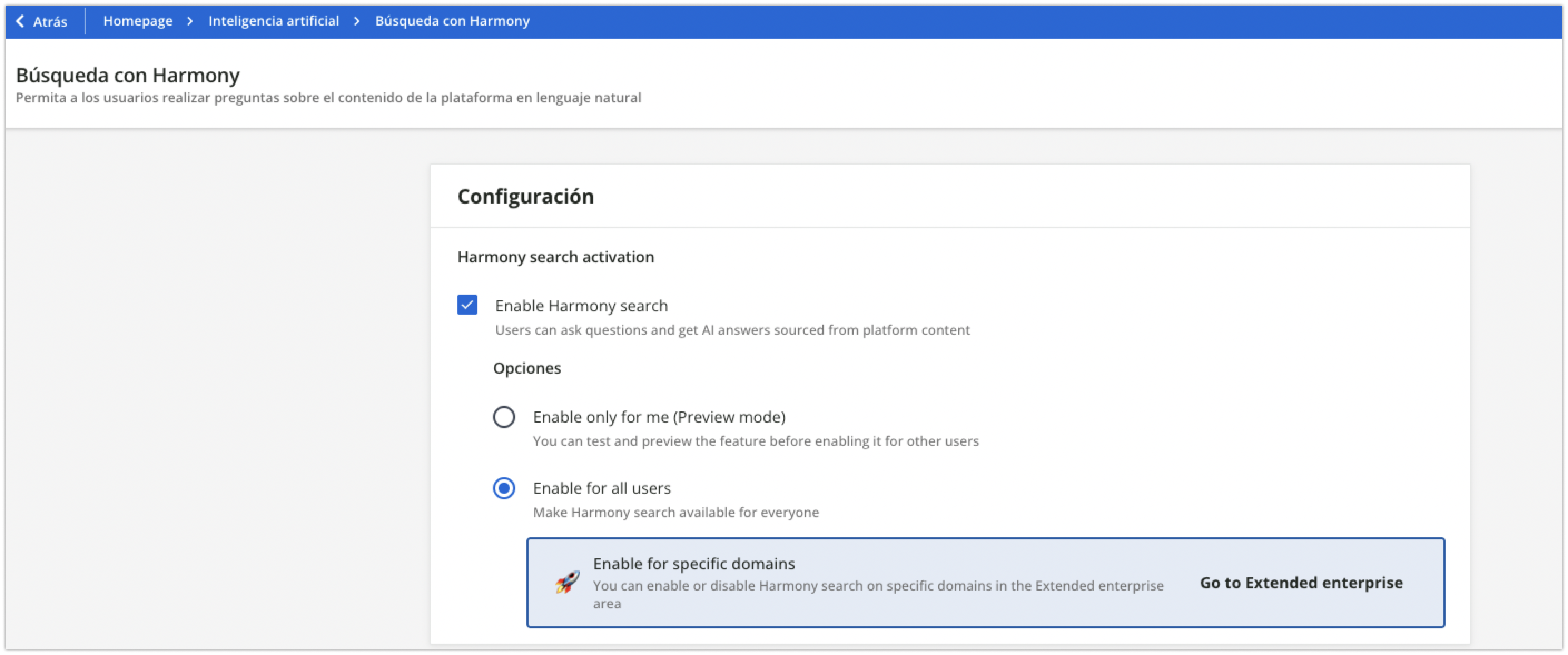Screen dimensions: 1568x655
Task: Click the Harmony search activation heading
Action: click(x=555, y=257)
